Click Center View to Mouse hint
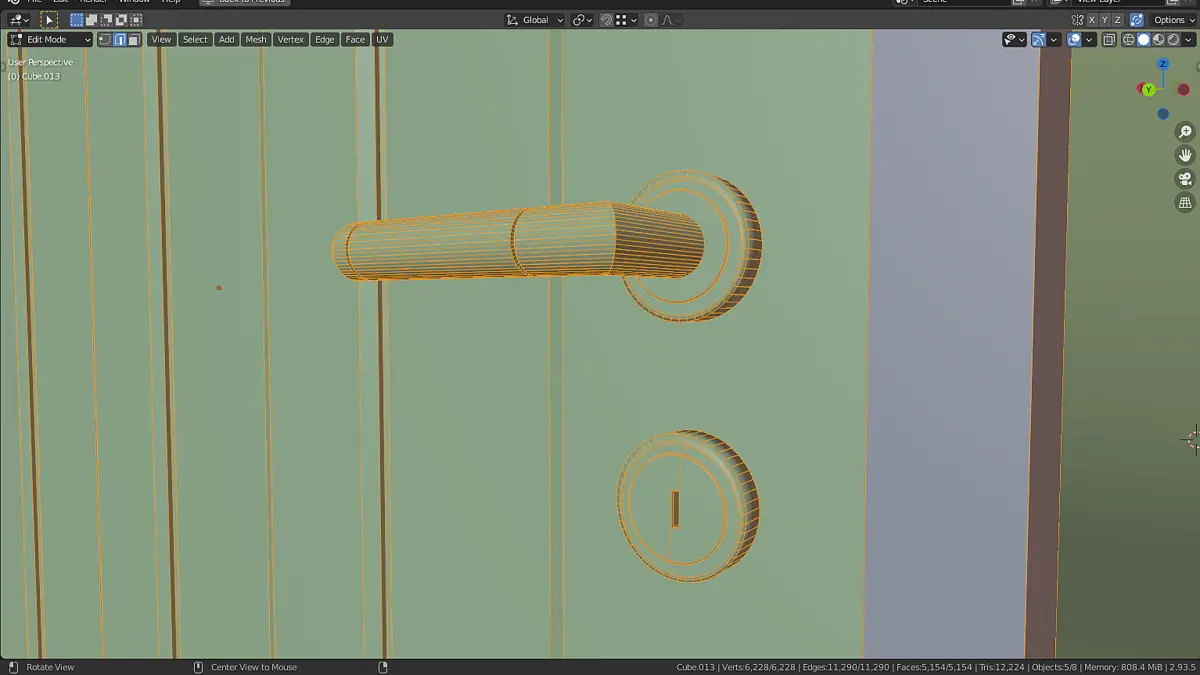Viewport: 1200px width, 675px height. click(254, 667)
